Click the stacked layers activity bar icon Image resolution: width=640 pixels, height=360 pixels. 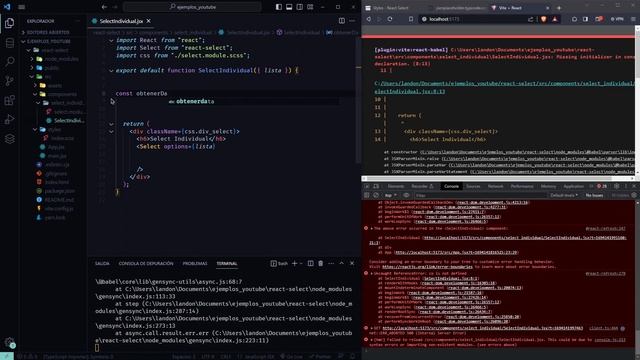pos(9,139)
